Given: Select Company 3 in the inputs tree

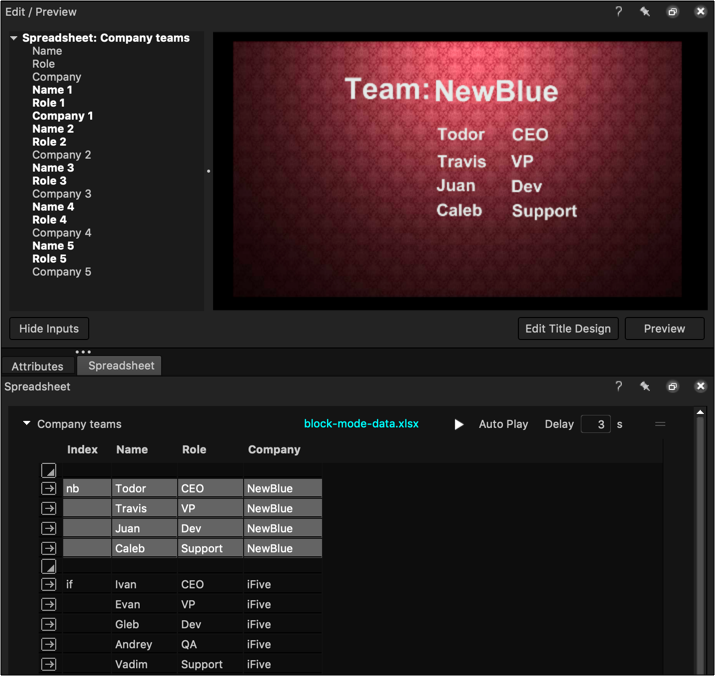Looking at the screenshot, I should coord(62,194).
